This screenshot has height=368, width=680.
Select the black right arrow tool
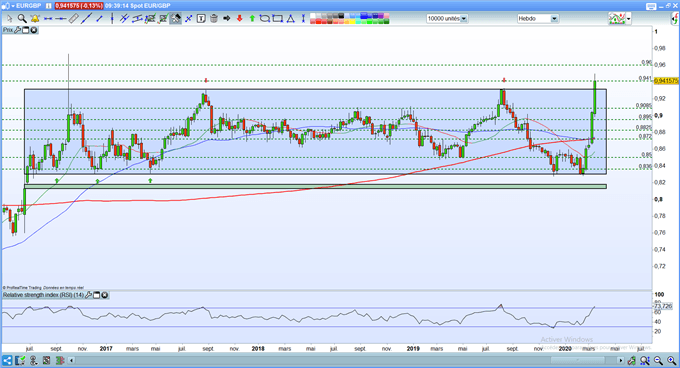(226, 19)
